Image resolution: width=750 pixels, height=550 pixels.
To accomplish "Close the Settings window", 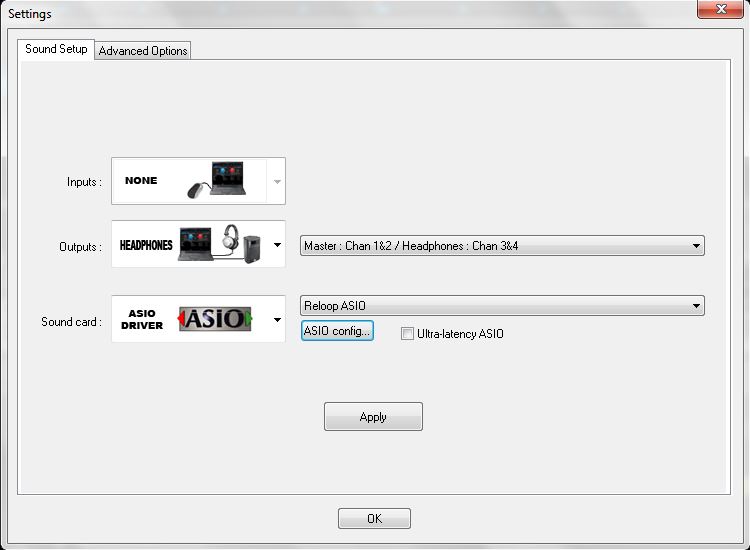I will coord(720,9).
